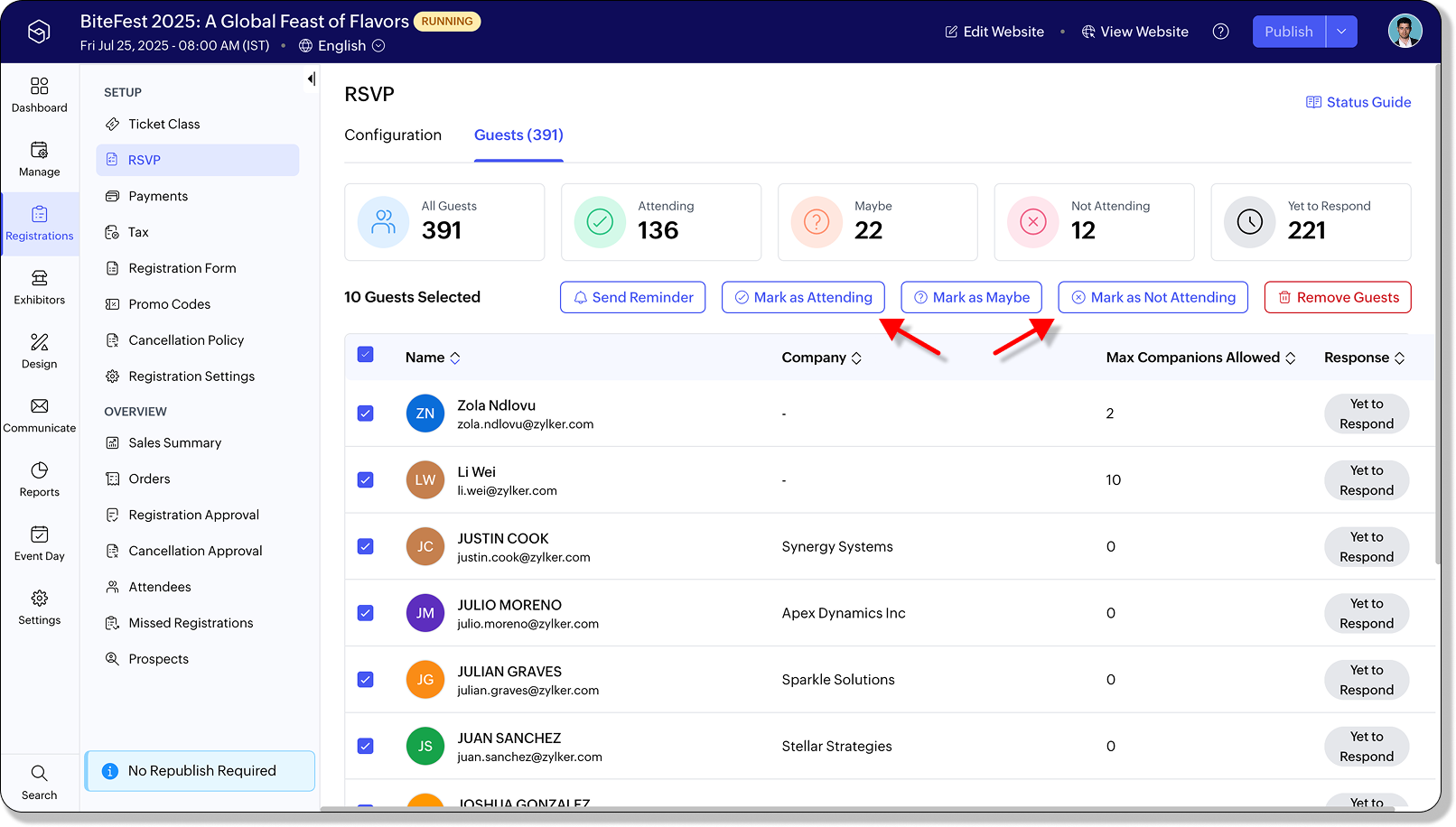The height and width of the screenshot is (827, 1456).
Task: Open the help question mark icon
Action: (1220, 32)
